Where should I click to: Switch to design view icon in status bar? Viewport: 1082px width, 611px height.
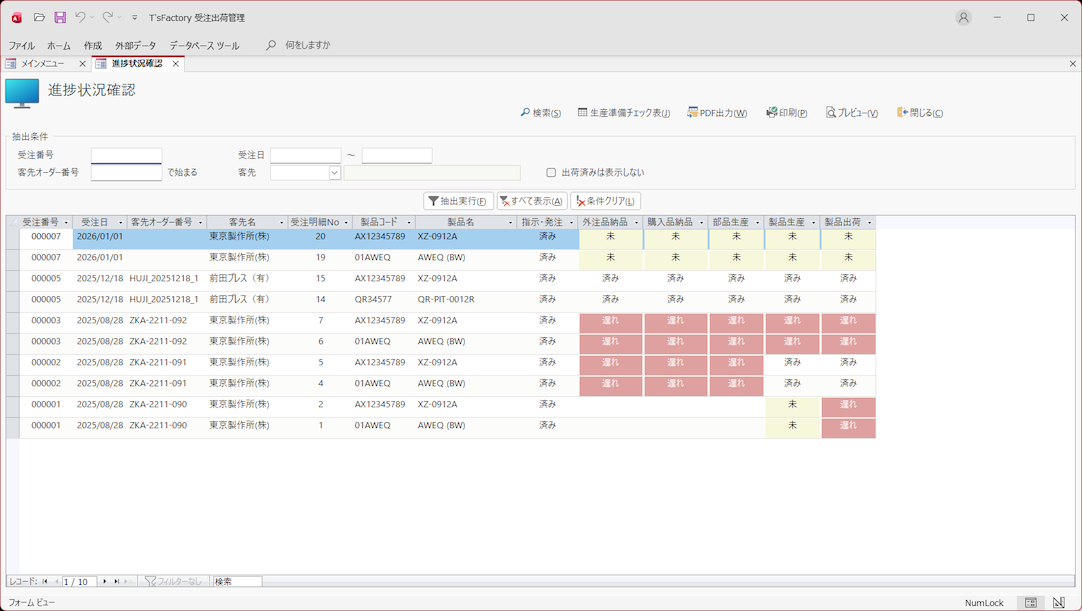(1058, 603)
